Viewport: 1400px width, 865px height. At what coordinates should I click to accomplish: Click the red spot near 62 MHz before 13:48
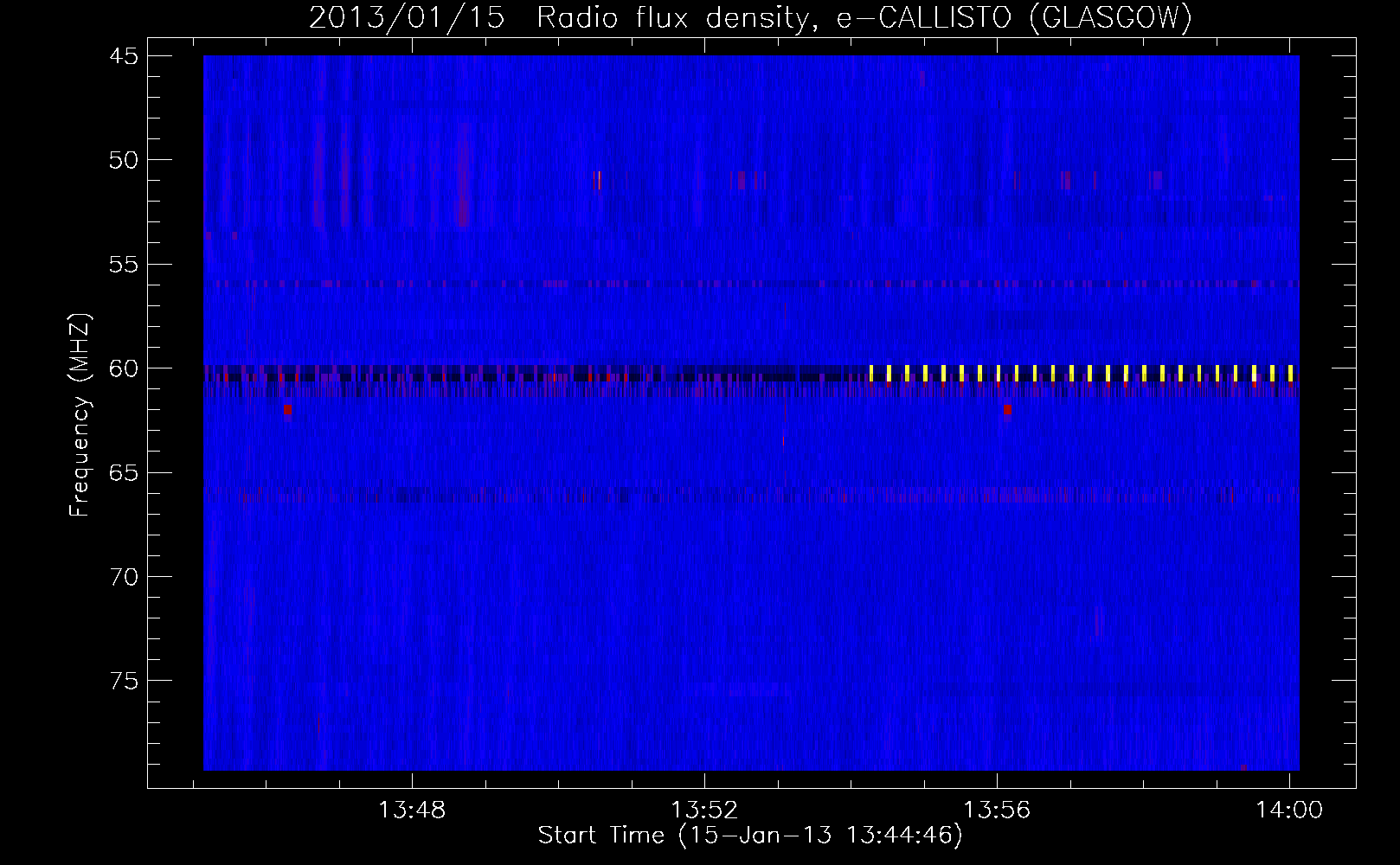coord(287,410)
